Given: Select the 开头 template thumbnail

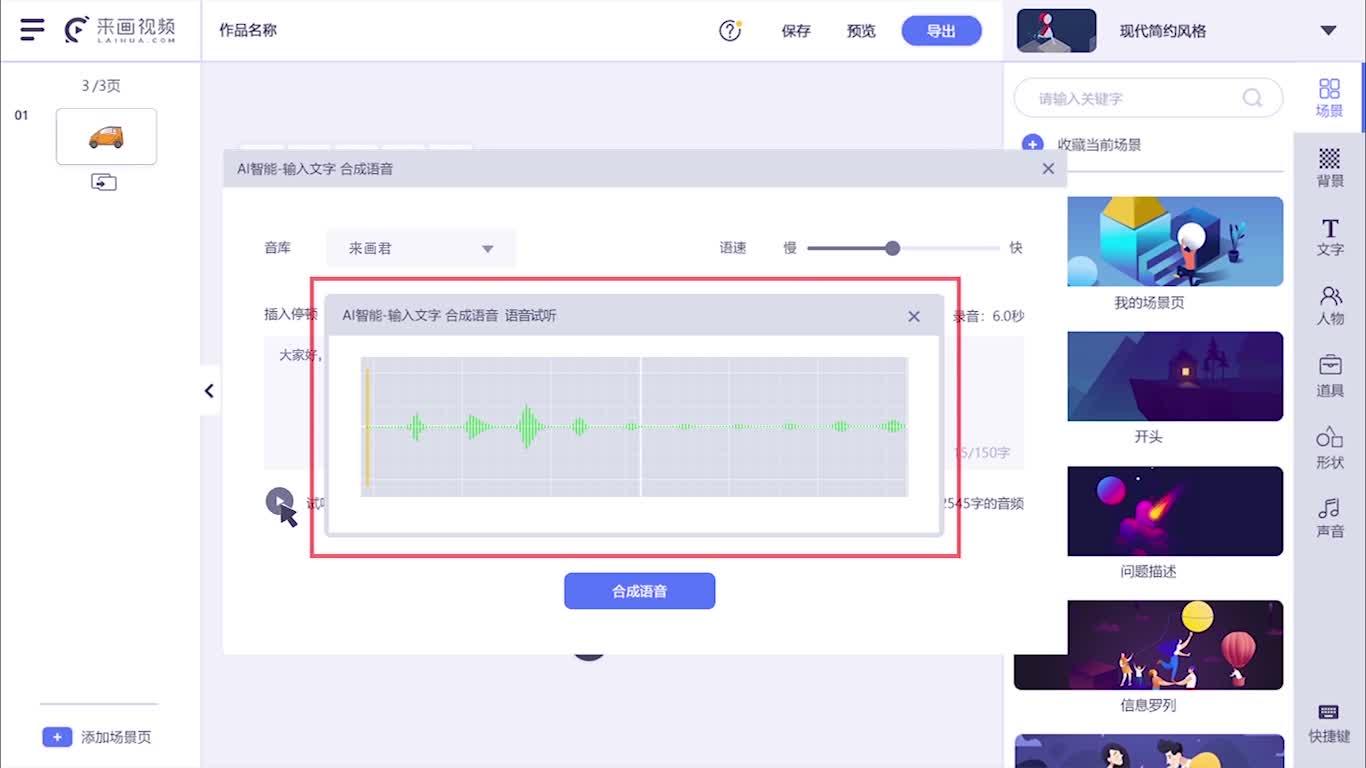Looking at the screenshot, I should pyautogui.click(x=1175, y=376).
